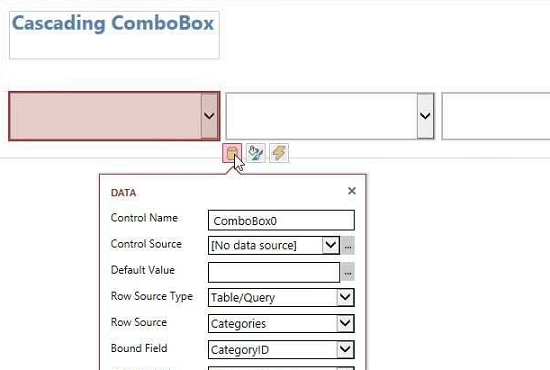
Task: Expand the Control Source dropdown
Action: (x=330, y=245)
